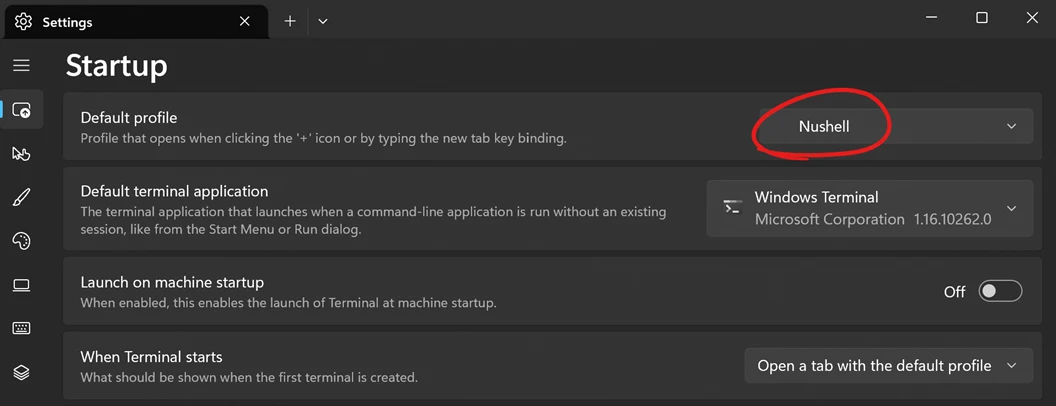Image resolution: width=1056 pixels, height=406 pixels.
Task: Open the Default profile dropdown
Action: click(895, 127)
